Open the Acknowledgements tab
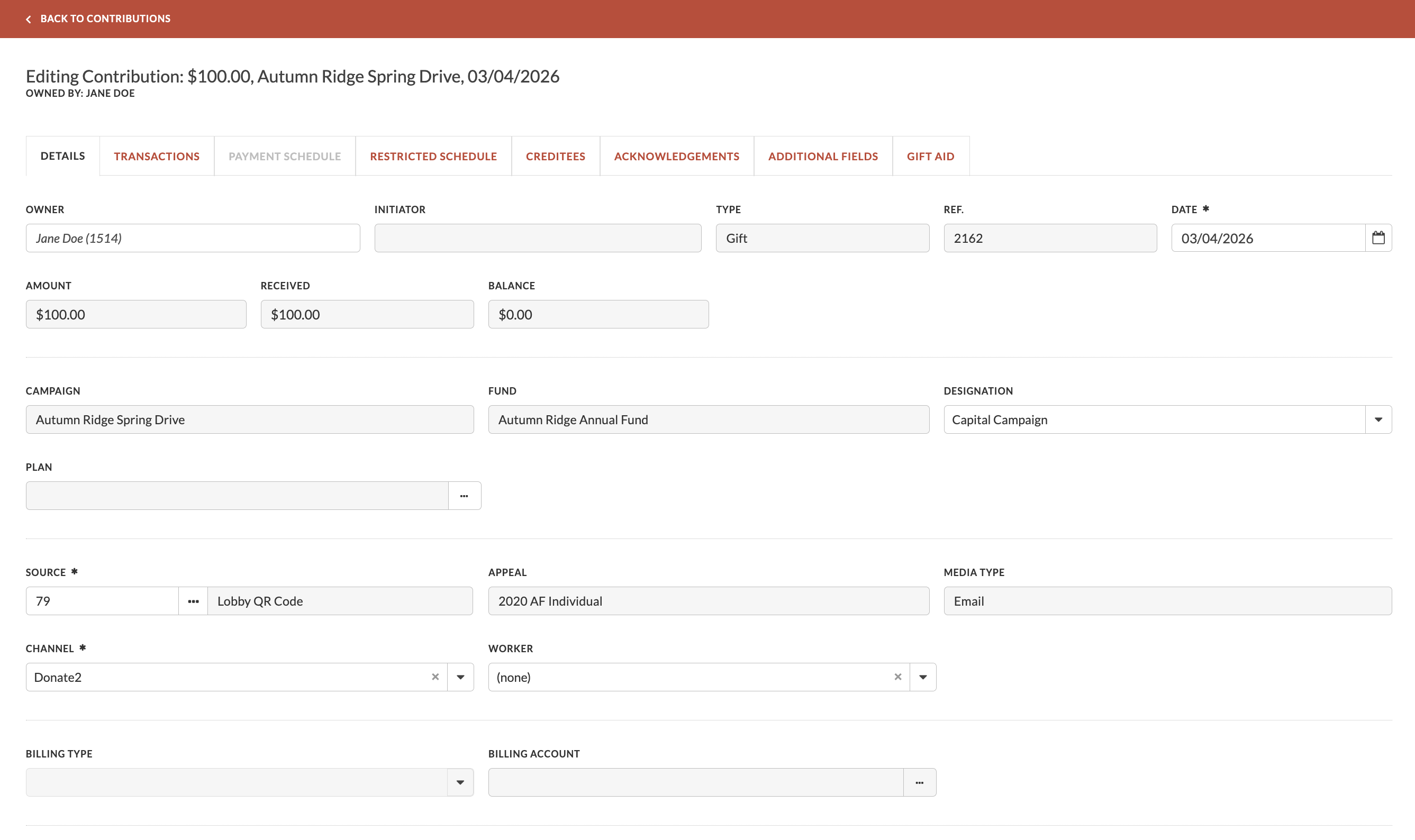 click(677, 156)
